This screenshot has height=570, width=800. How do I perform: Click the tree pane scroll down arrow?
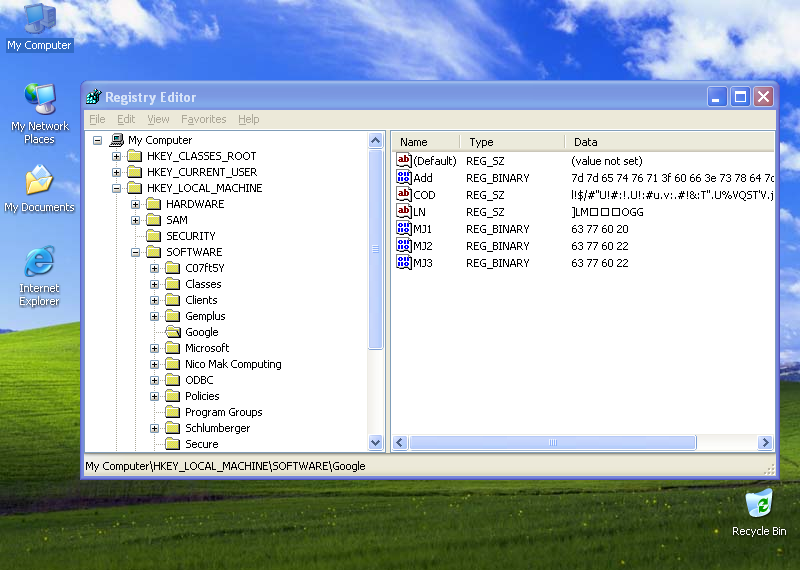pyautogui.click(x=376, y=442)
